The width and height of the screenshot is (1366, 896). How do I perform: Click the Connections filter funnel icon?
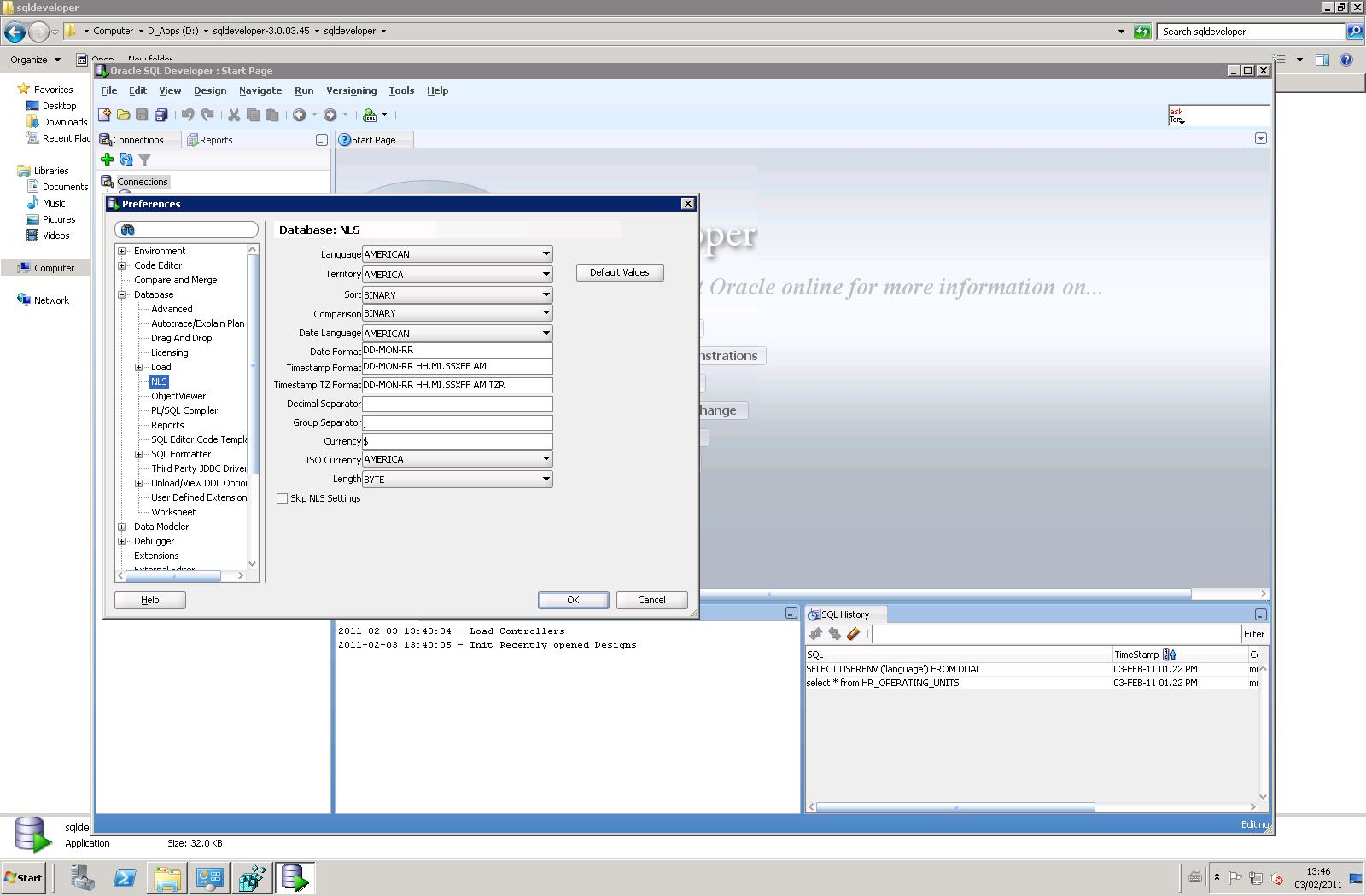coord(145,160)
